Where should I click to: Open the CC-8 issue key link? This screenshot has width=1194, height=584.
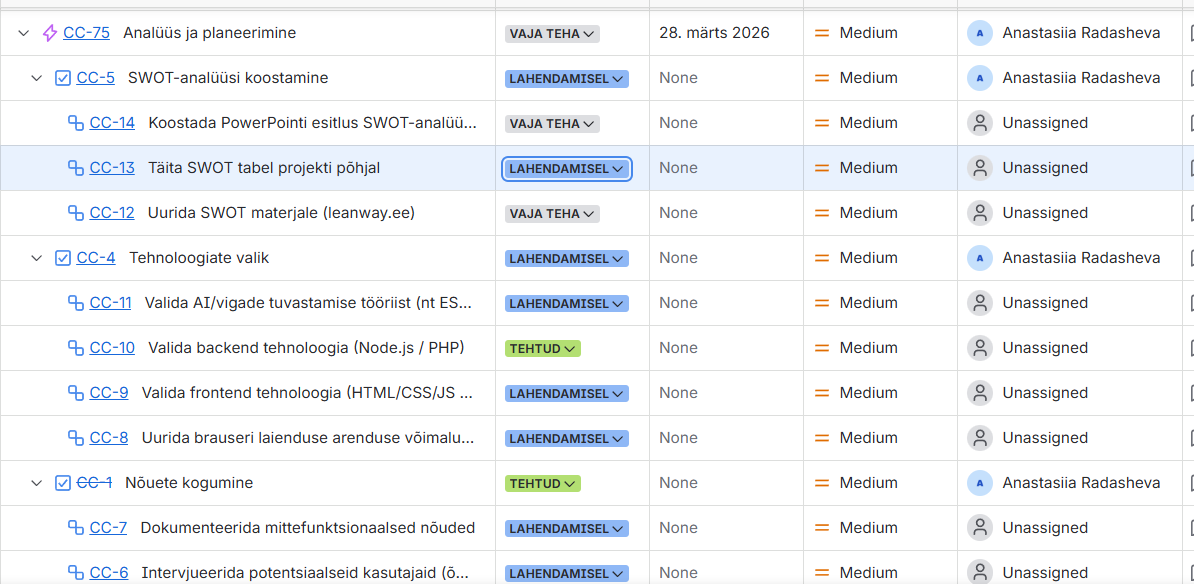109,438
